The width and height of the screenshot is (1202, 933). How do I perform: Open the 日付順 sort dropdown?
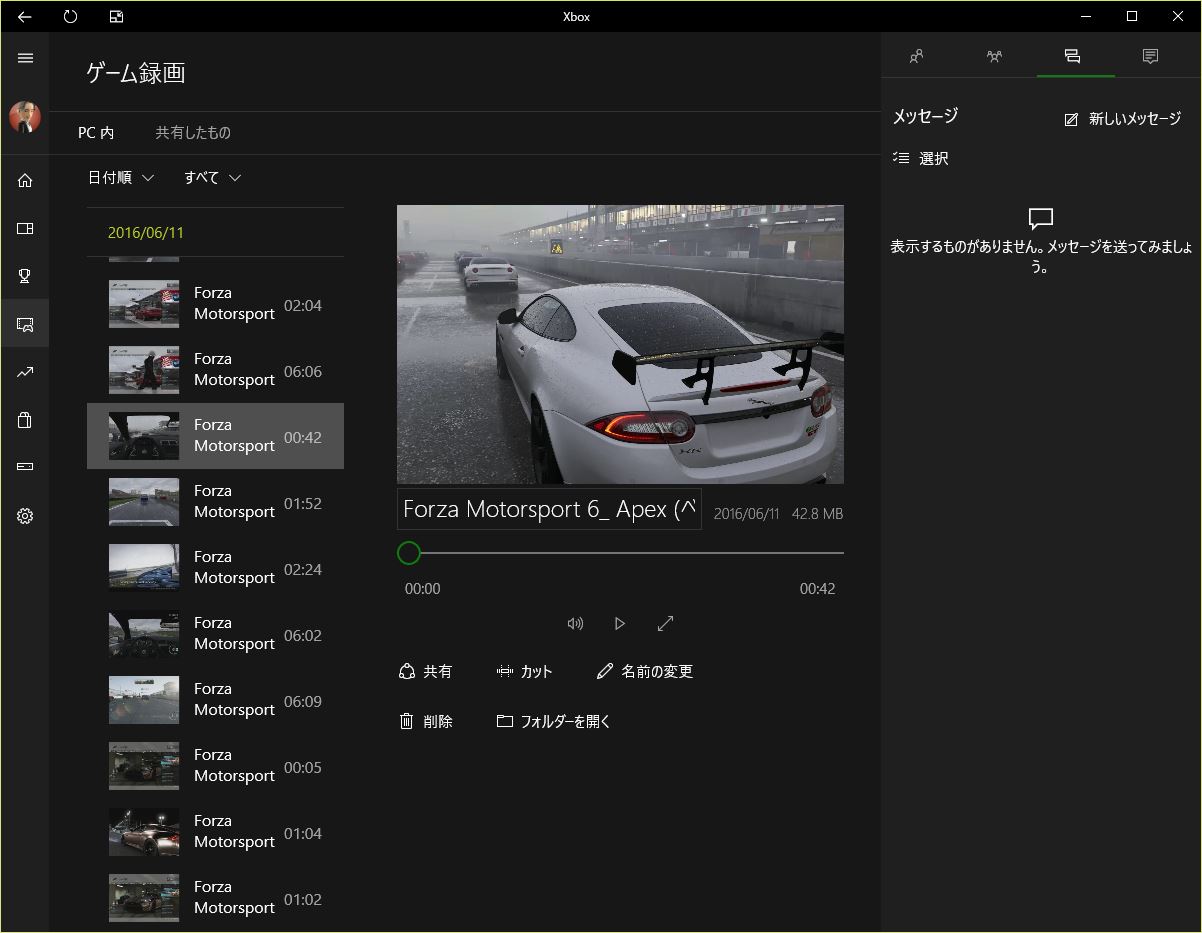pyautogui.click(x=121, y=177)
